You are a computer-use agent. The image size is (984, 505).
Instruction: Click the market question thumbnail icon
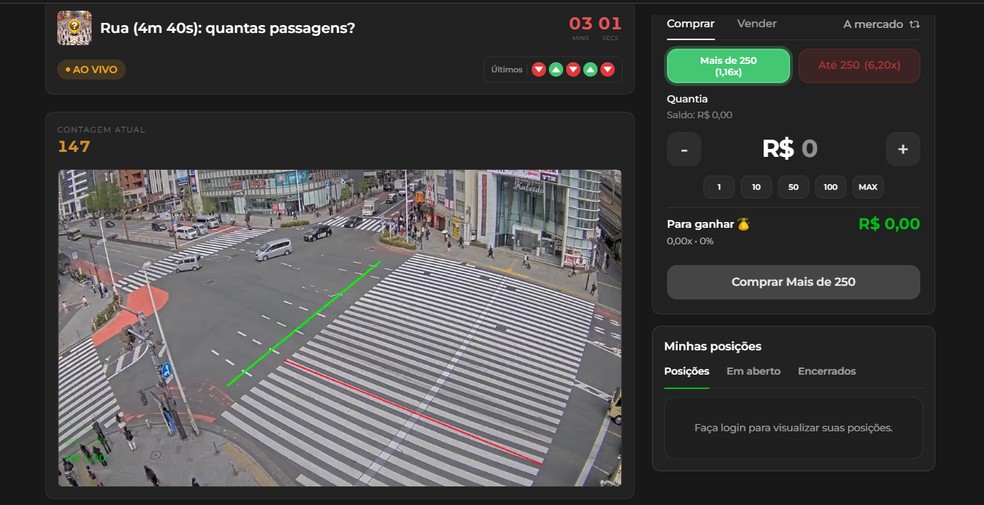(74, 28)
